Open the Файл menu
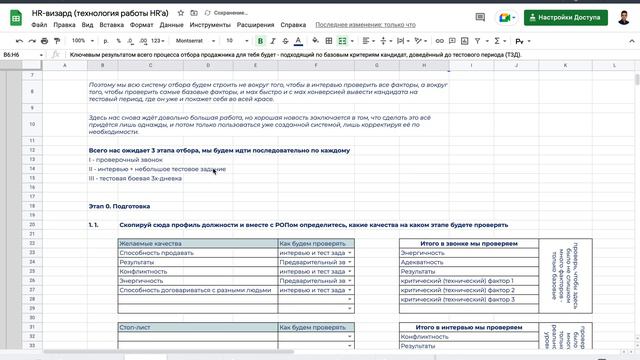The width and height of the screenshot is (640, 360). tap(39, 25)
